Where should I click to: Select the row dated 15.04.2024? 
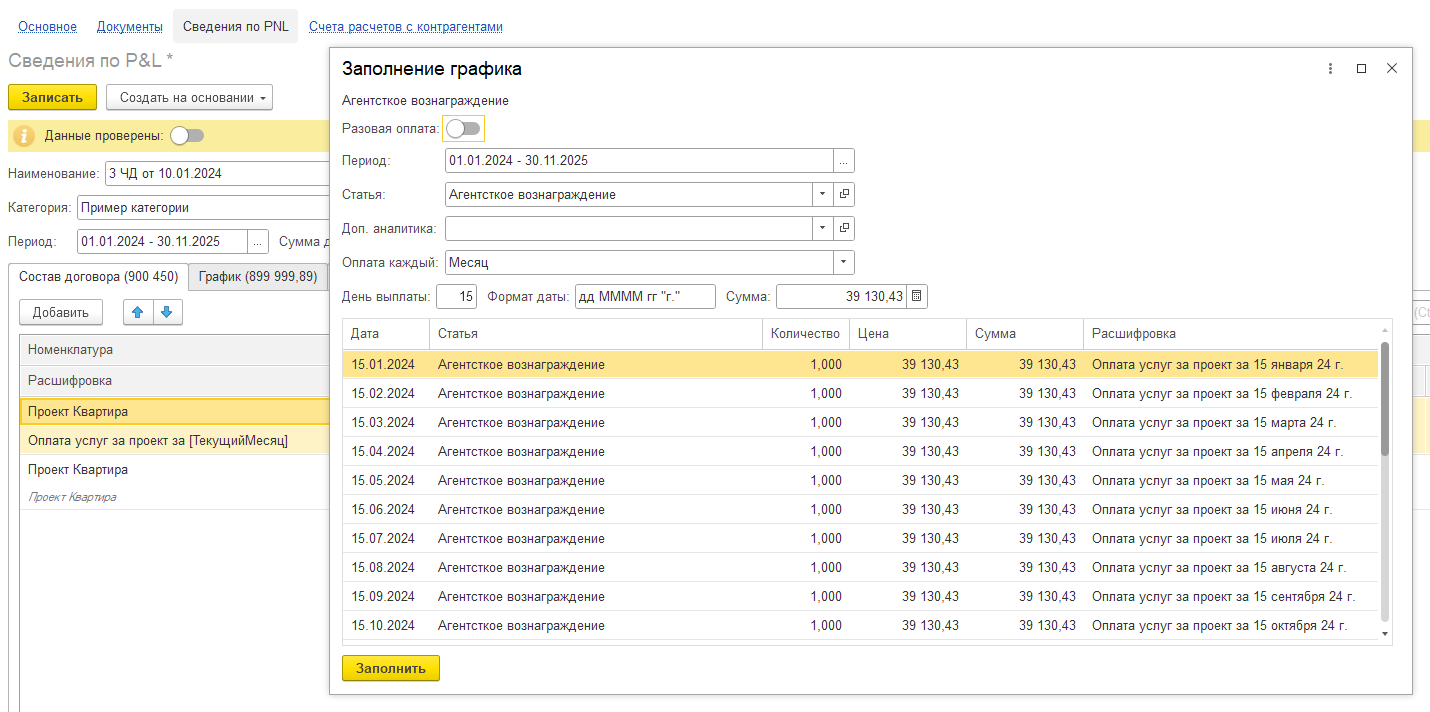860,451
